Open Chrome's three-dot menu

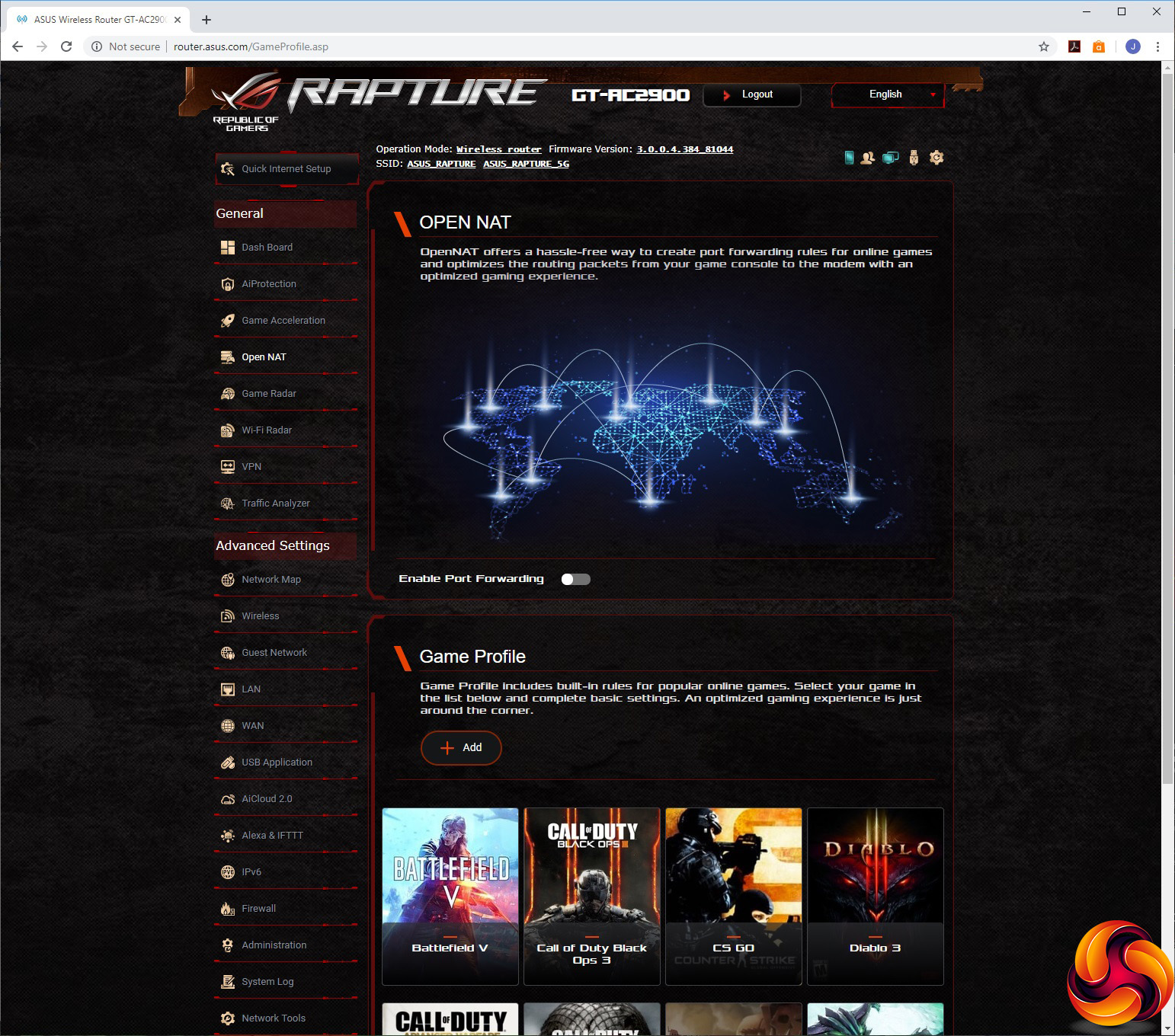(1157, 46)
